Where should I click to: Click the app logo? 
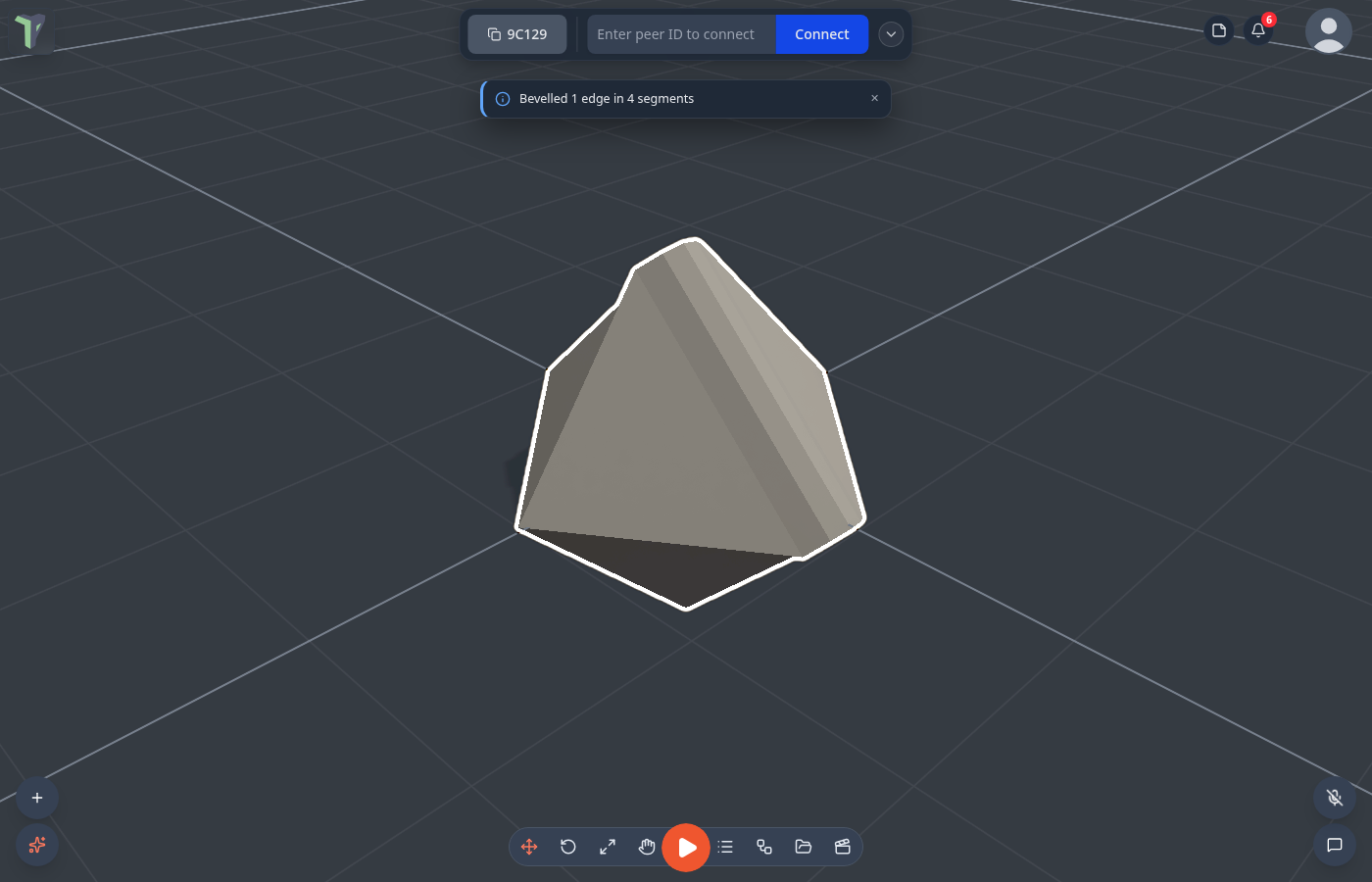pyautogui.click(x=30, y=31)
